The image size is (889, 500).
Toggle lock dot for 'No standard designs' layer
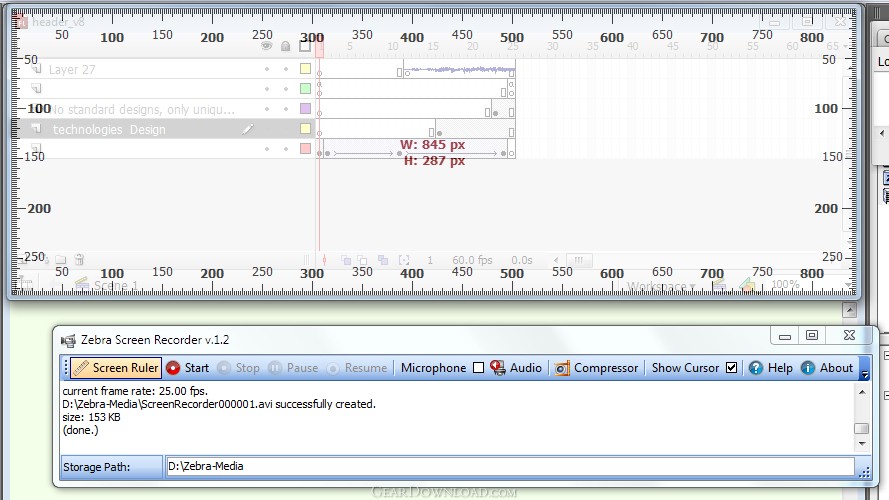coord(286,109)
